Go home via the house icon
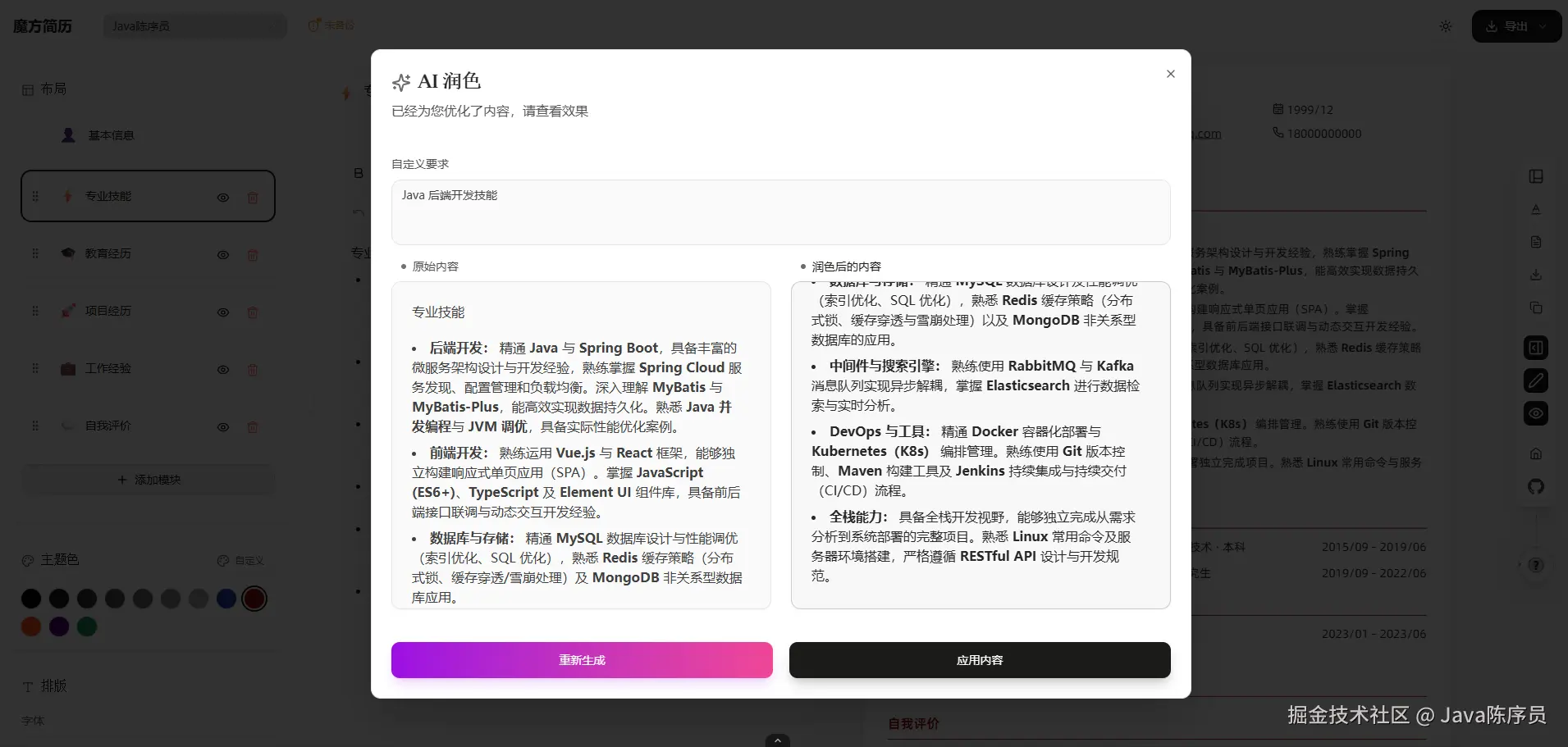Viewport: 1568px width, 747px height. (x=1536, y=453)
